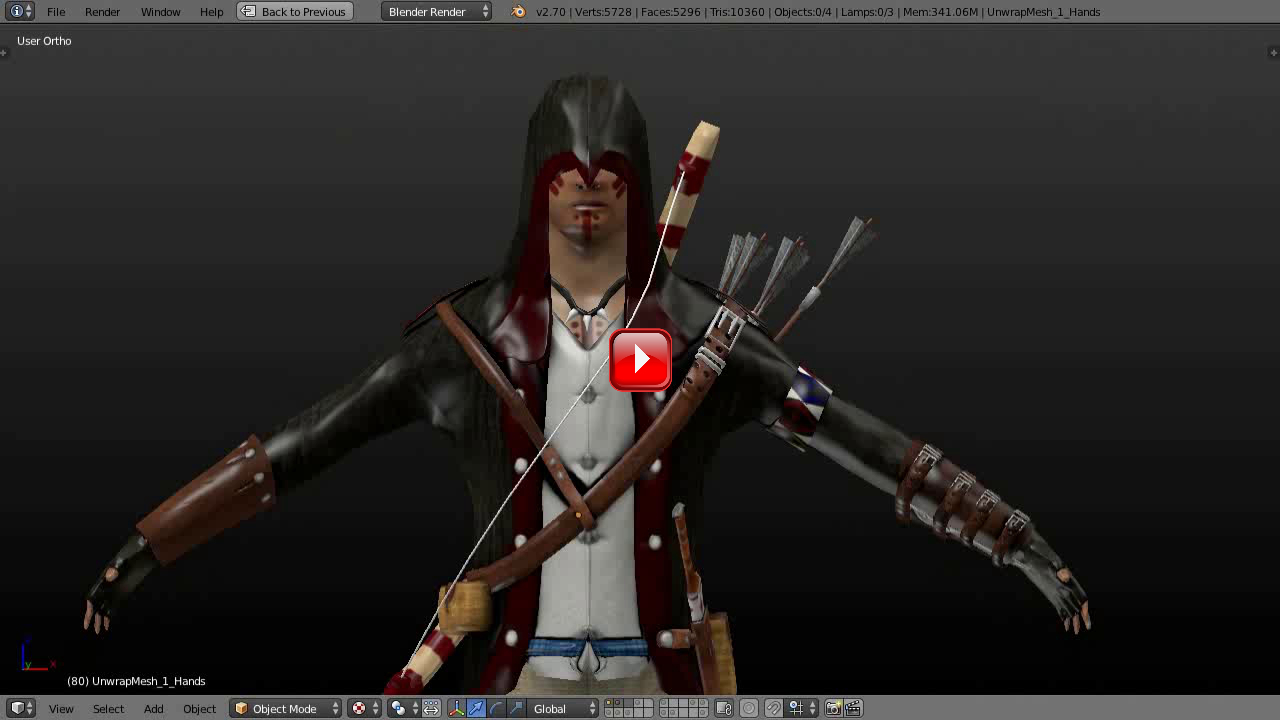The height and width of the screenshot is (720, 1280).
Task: Open the Window menu
Action: (x=160, y=12)
